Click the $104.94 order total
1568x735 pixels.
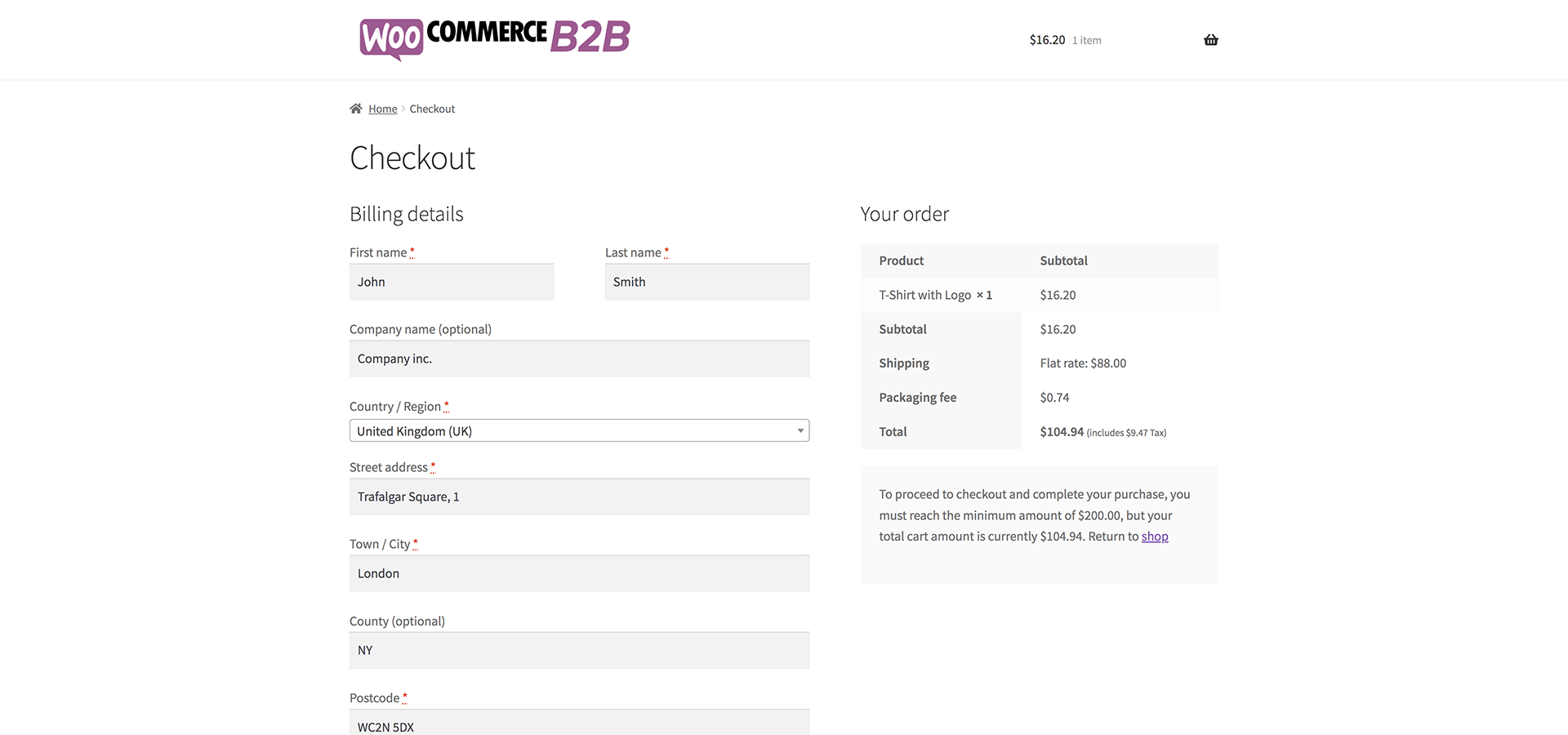click(1062, 432)
